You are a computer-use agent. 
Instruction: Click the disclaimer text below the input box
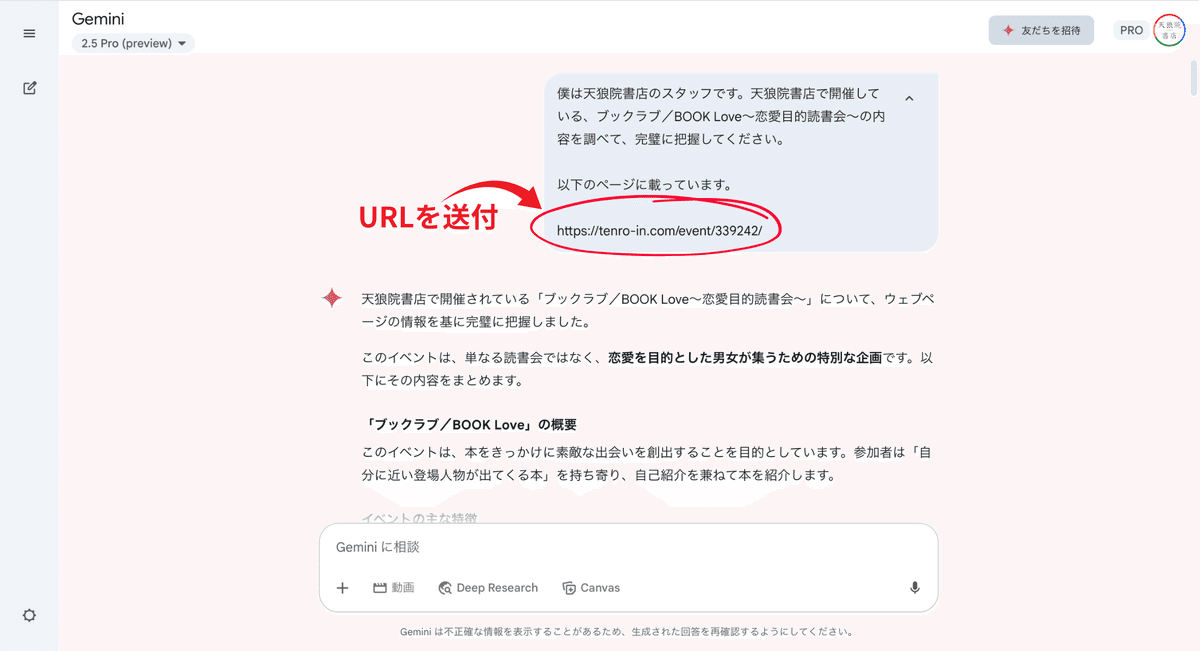point(627,632)
